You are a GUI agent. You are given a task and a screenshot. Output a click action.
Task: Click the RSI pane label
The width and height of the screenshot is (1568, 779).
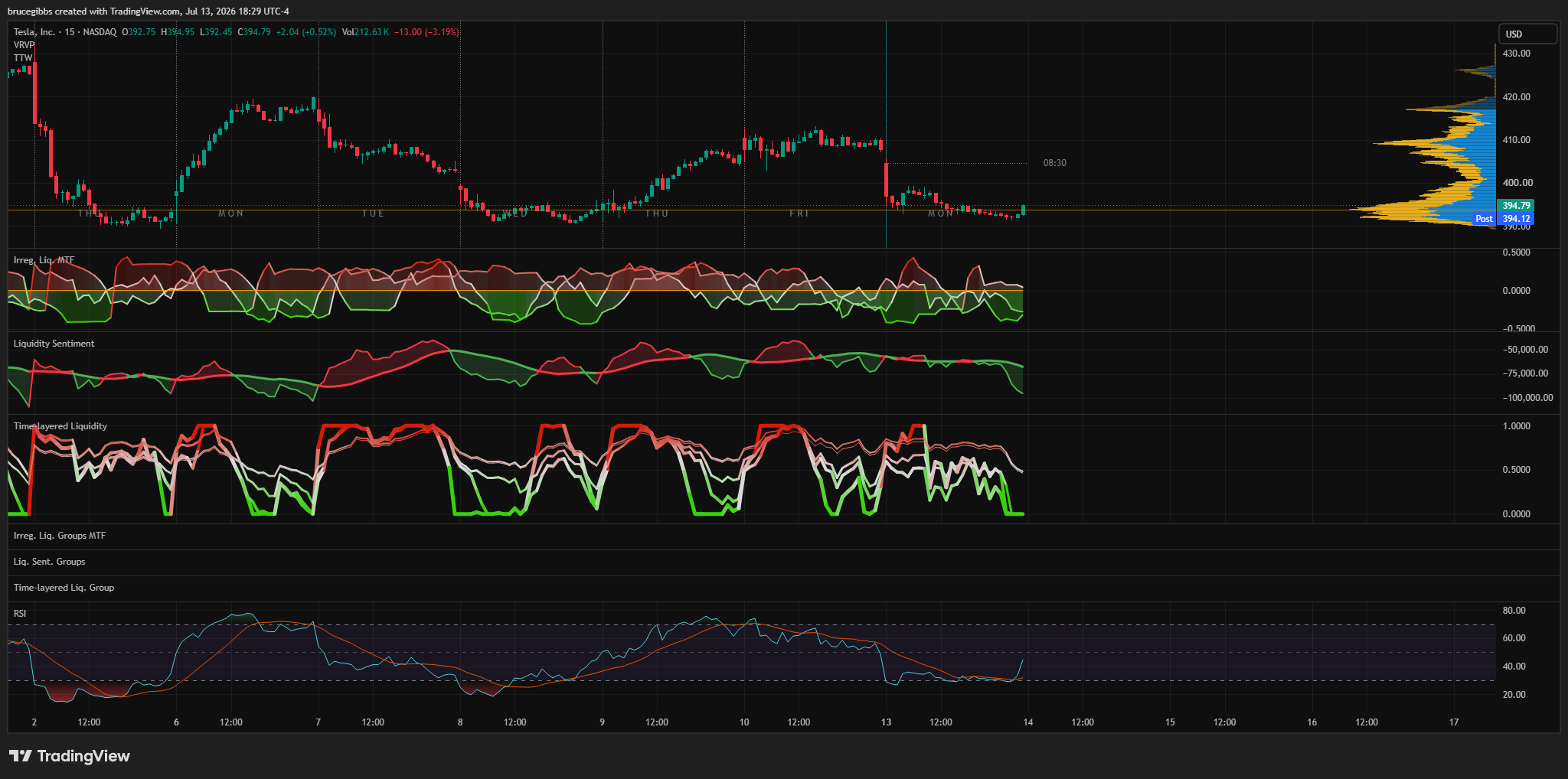pos(20,614)
